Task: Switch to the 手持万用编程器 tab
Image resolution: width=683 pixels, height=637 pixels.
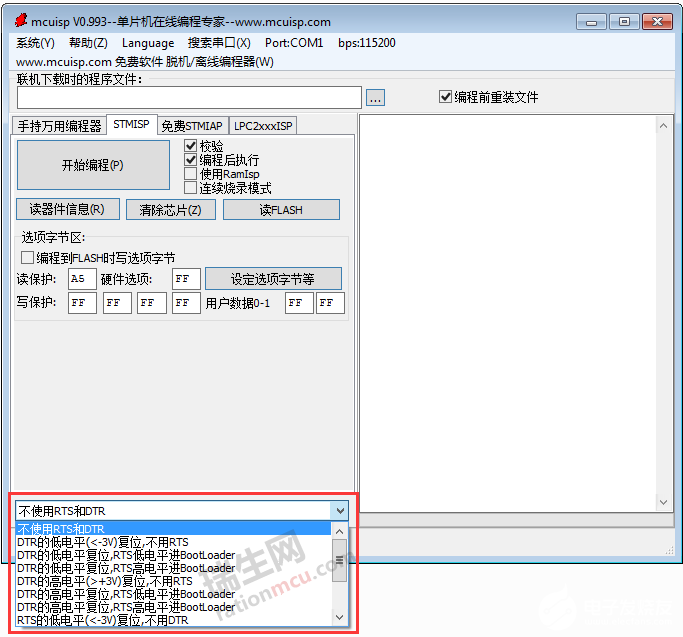Action: (59, 126)
